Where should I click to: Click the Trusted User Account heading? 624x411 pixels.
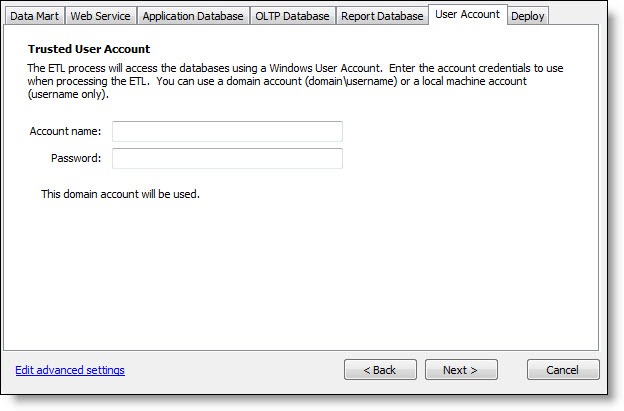pyautogui.click(x=89, y=48)
